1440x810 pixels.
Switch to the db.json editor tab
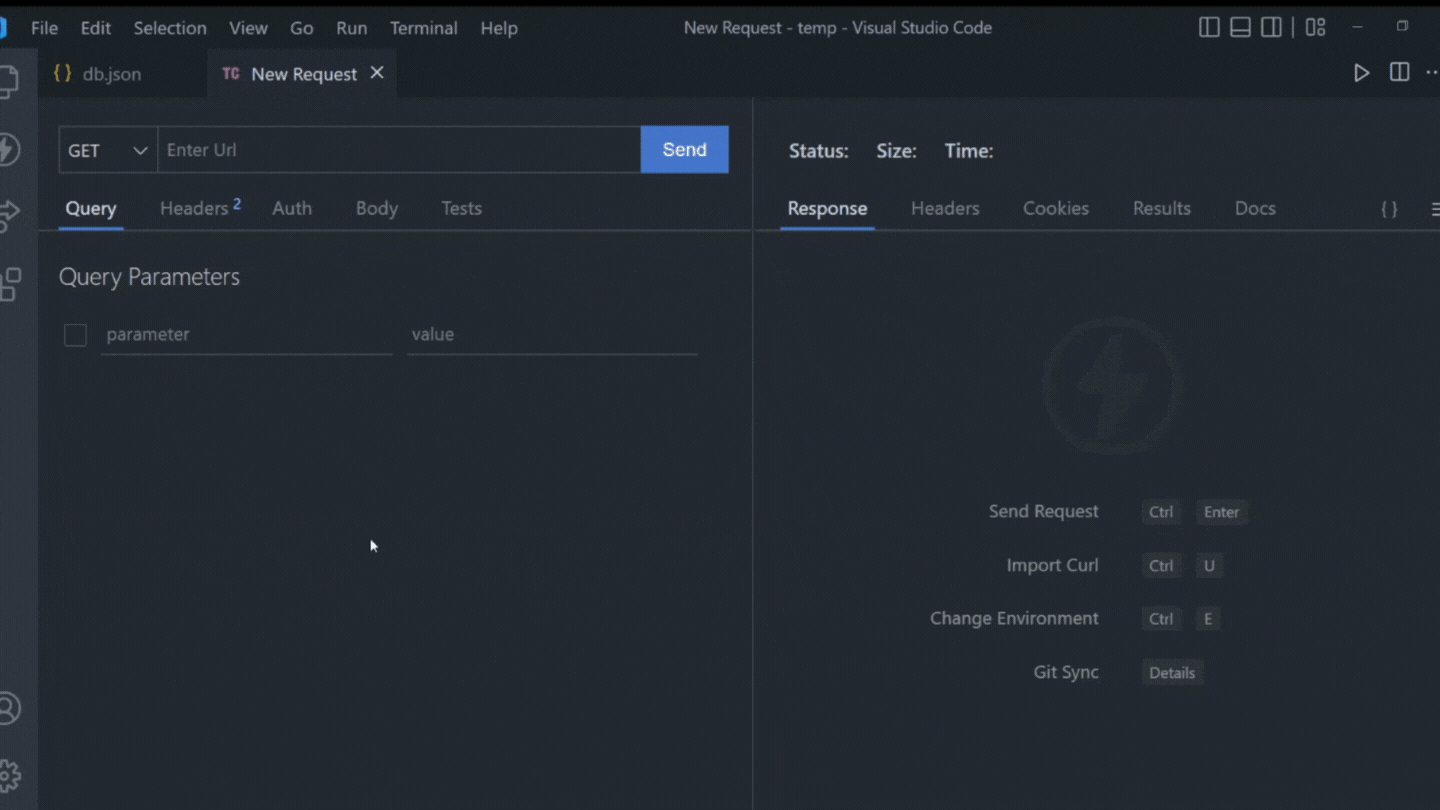point(122,74)
